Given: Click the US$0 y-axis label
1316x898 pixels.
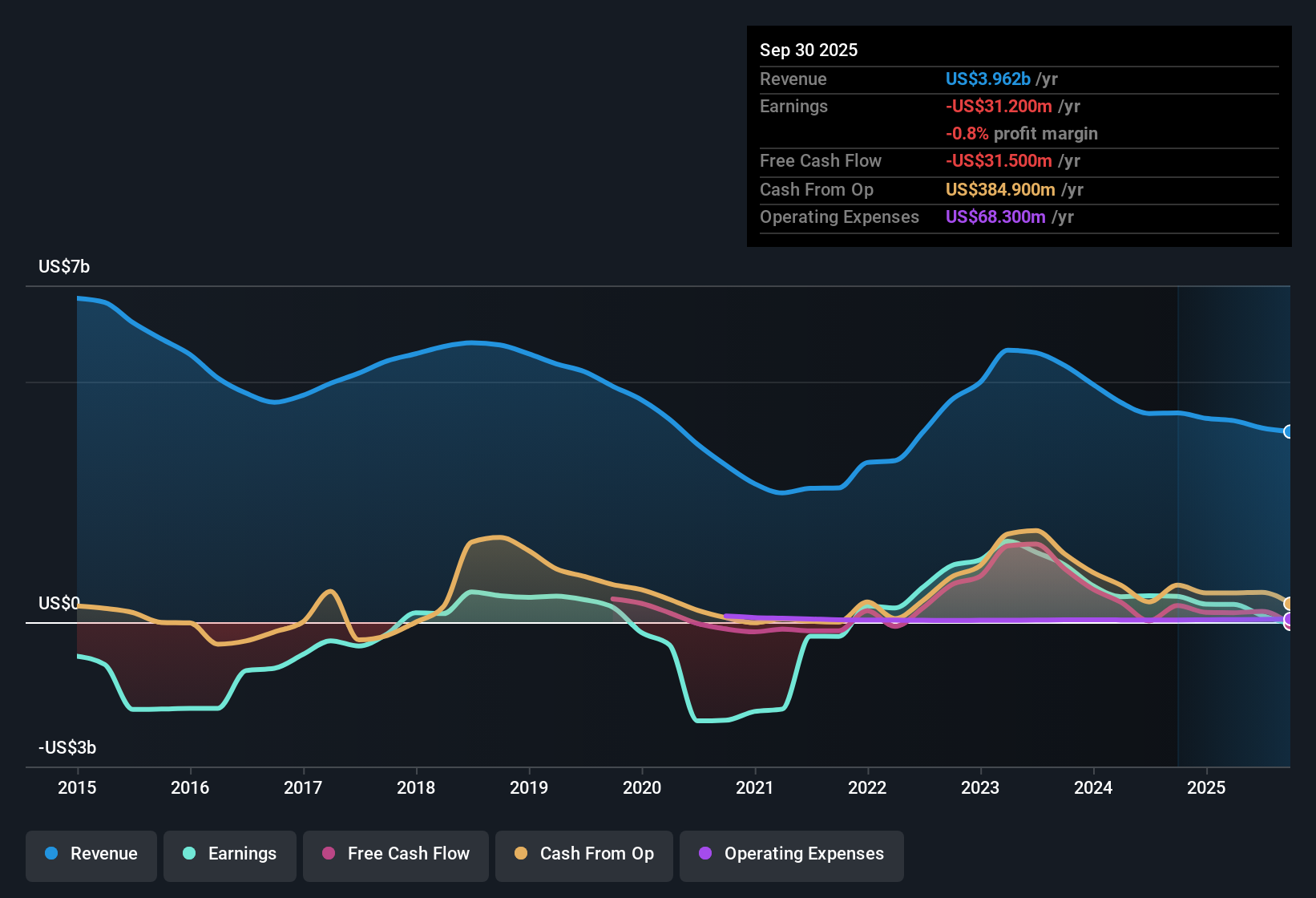Looking at the screenshot, I should (59, 603).
